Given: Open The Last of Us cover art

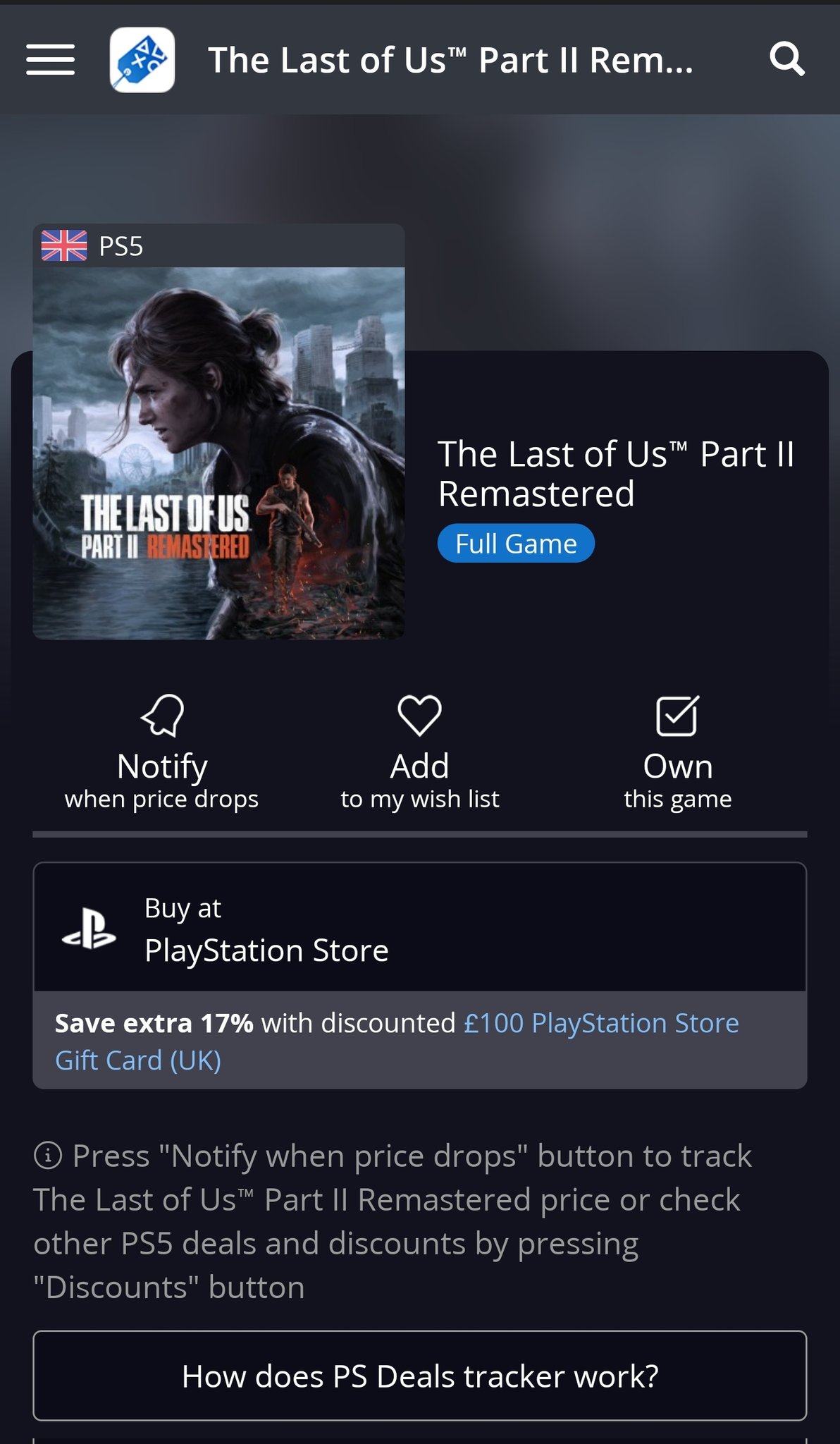Looking at the screenshot, I should pyautogui.click(x=218, y=453).
